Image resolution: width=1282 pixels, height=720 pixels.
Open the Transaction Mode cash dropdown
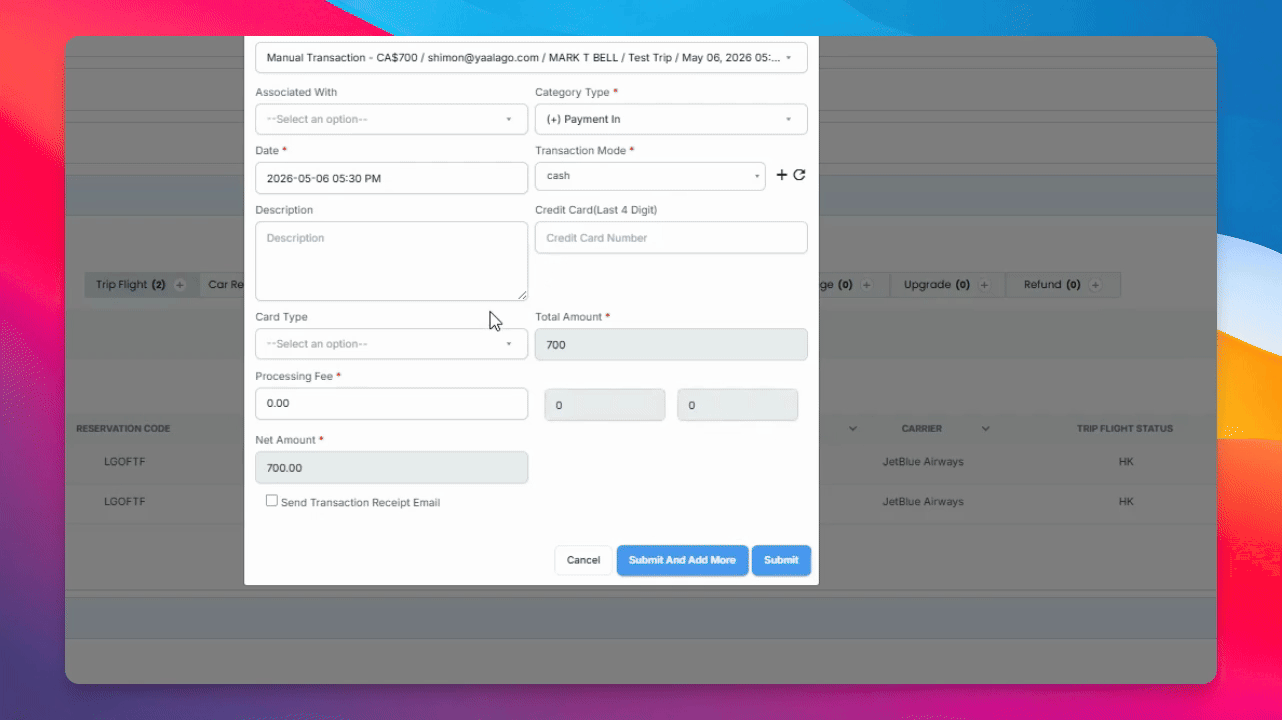pyautogui.click(x=650, y=176)
